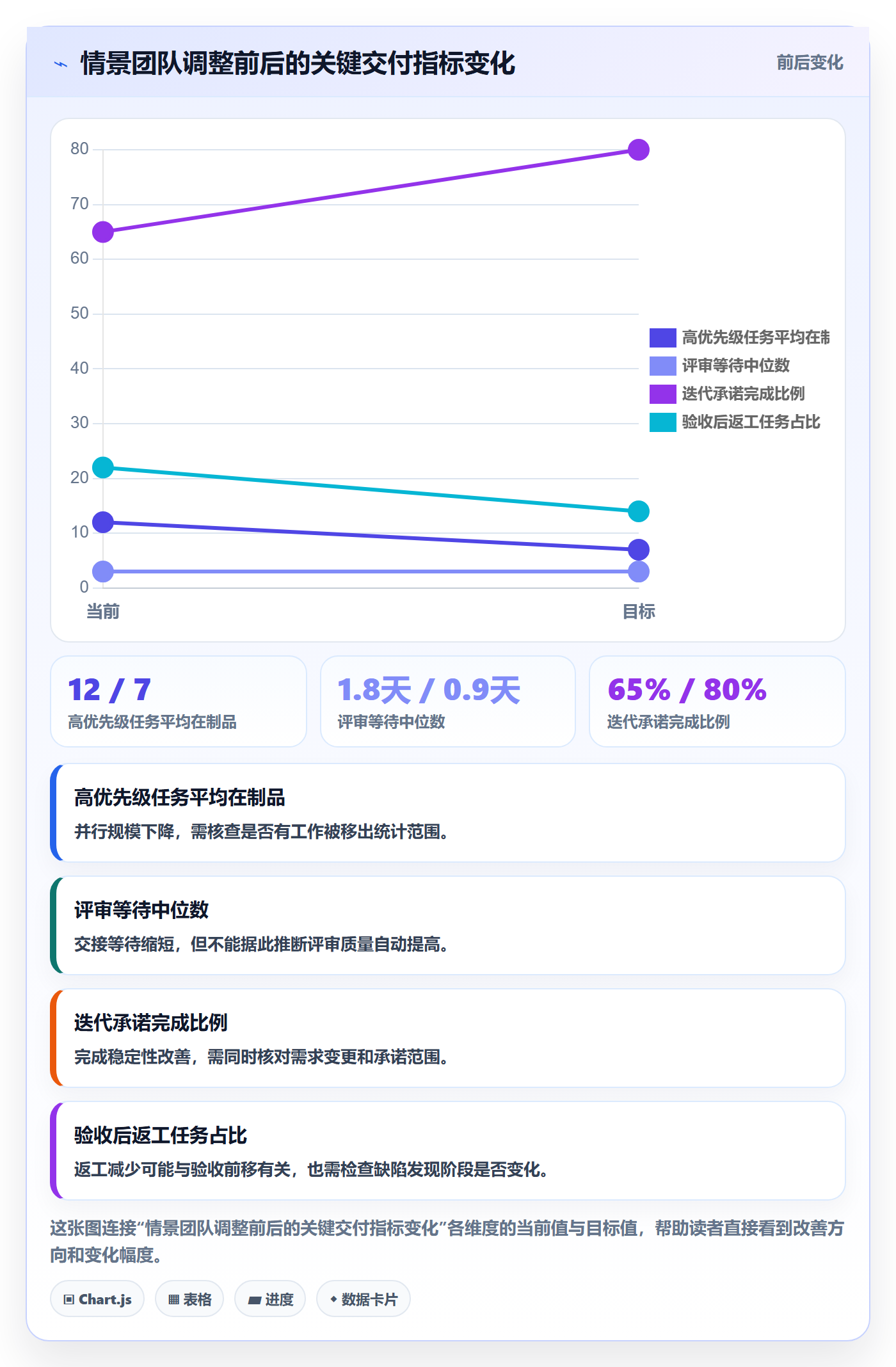
Task: Click the bar icon in 进度 chip
Action: pyautogui.click(x=254, y=1300)
